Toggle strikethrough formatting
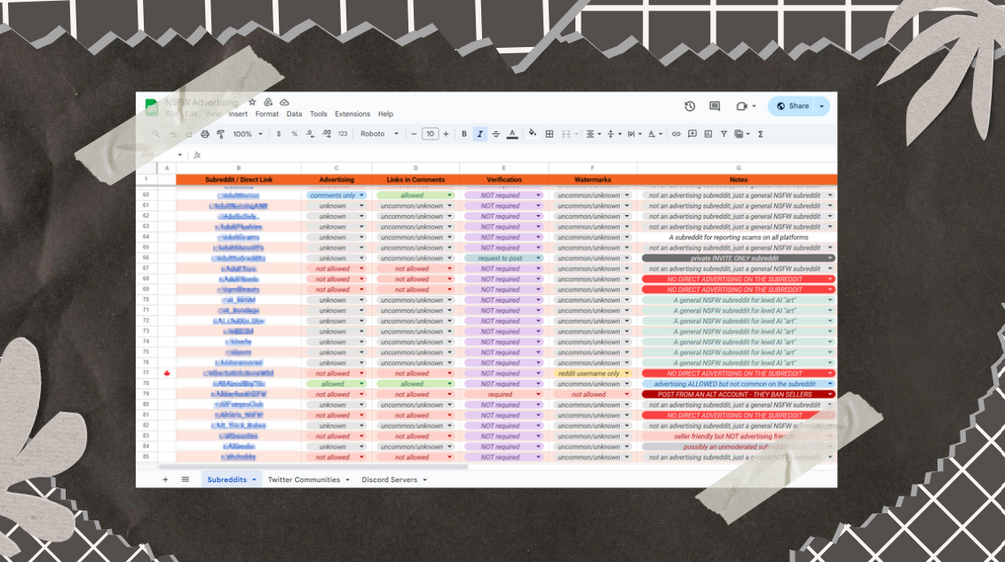 [x=495, y=134]
